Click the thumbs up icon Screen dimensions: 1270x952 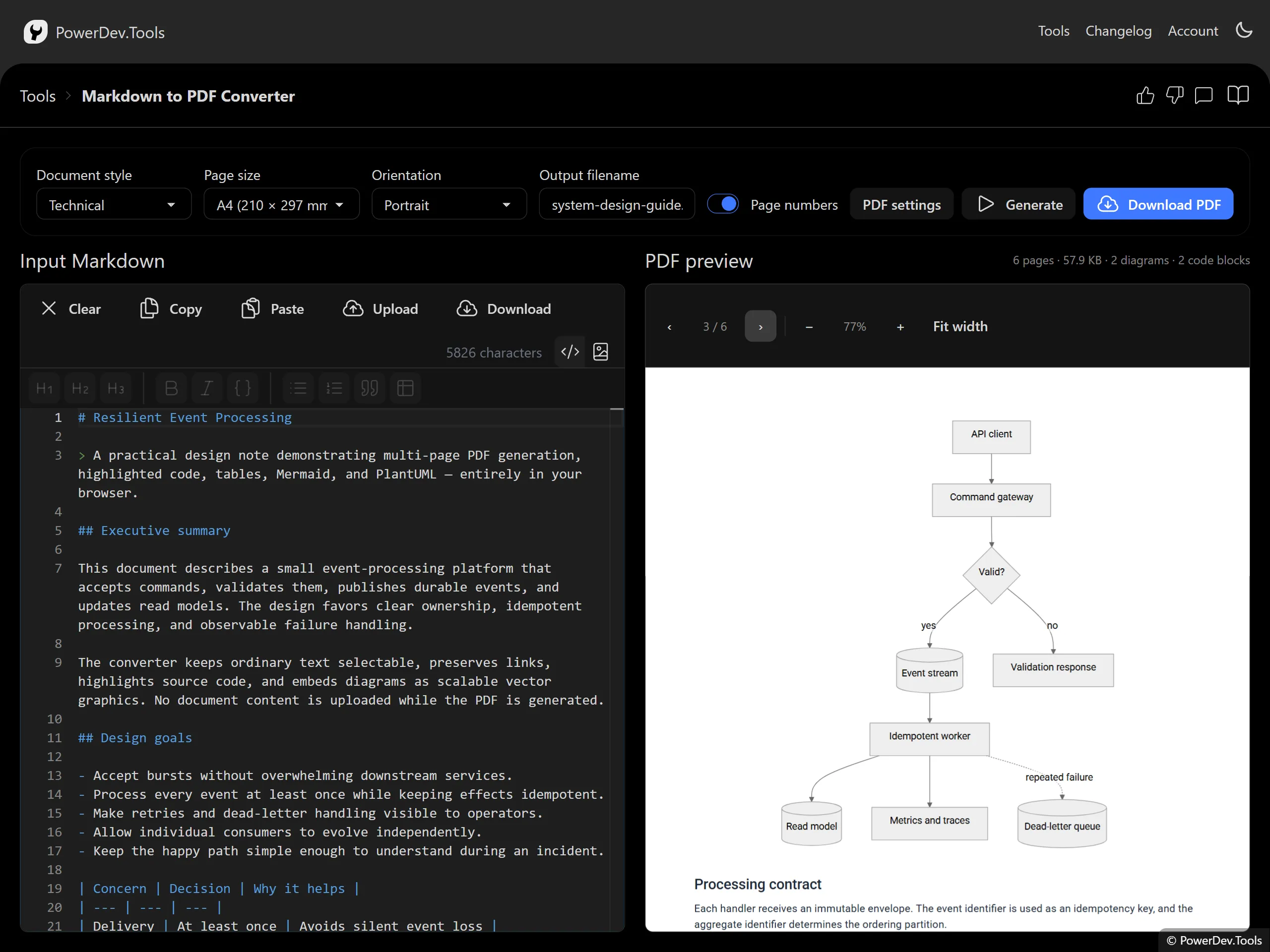point(1145,95)
